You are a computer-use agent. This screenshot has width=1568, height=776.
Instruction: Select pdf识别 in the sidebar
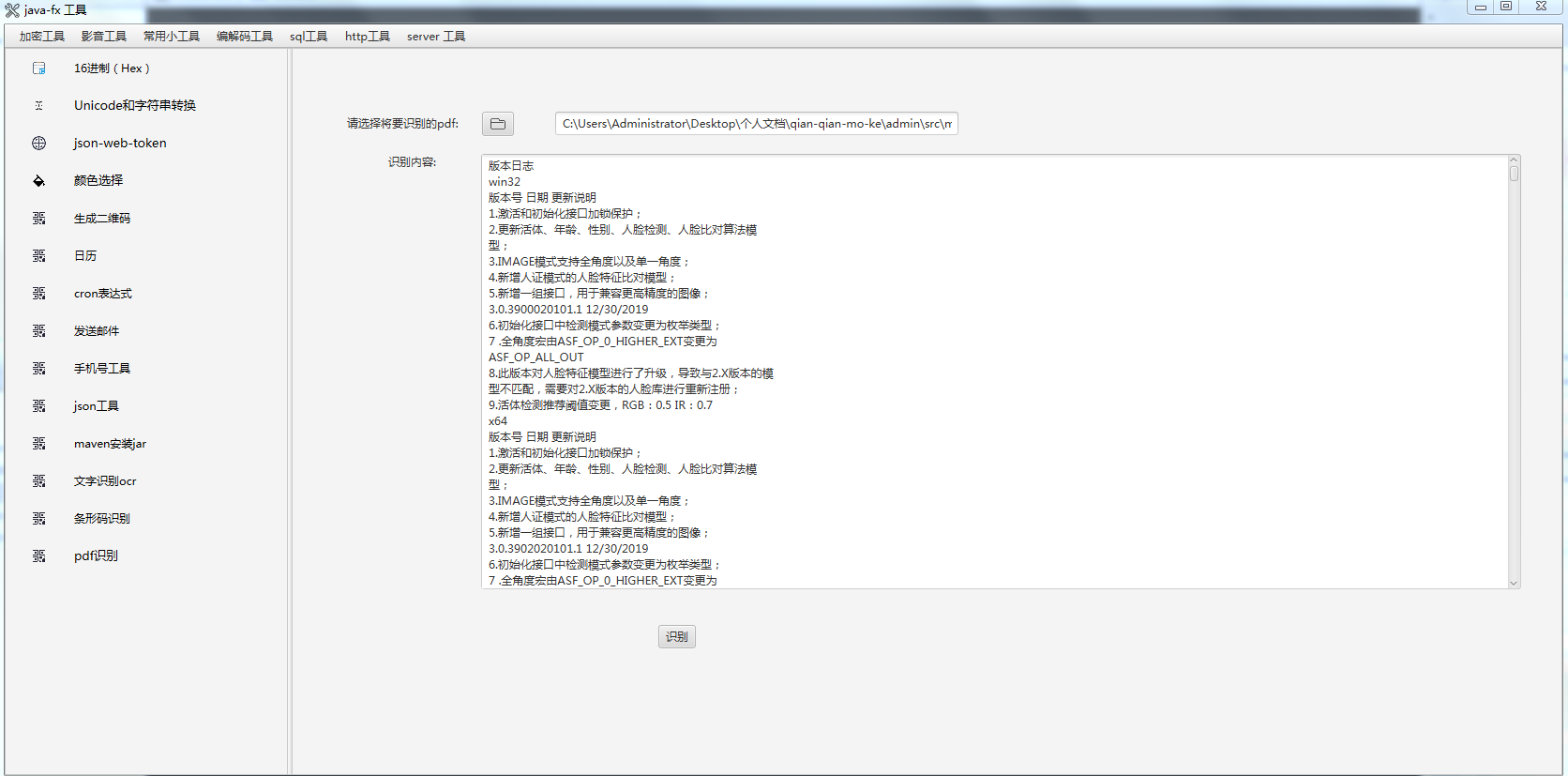(96, 556)
